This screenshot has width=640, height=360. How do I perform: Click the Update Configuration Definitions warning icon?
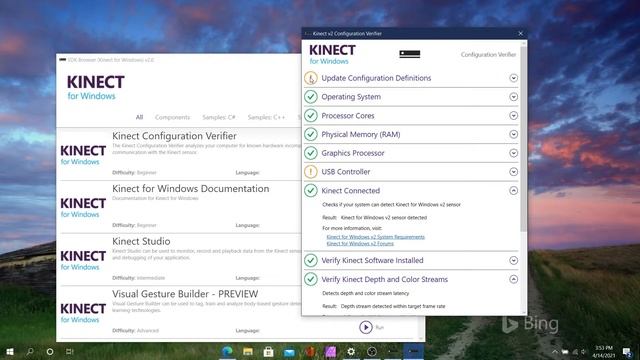[311, 78]
